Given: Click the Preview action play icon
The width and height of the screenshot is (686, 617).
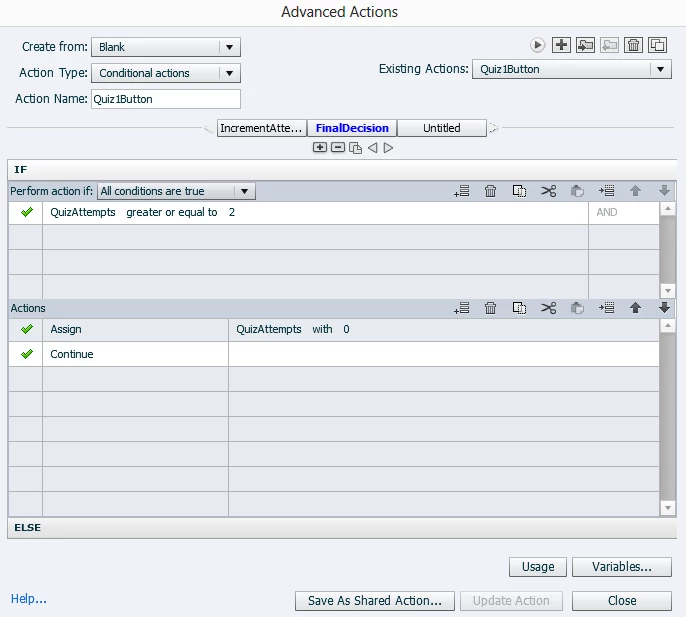Looking at the screenshot, I should click(537, 45).
